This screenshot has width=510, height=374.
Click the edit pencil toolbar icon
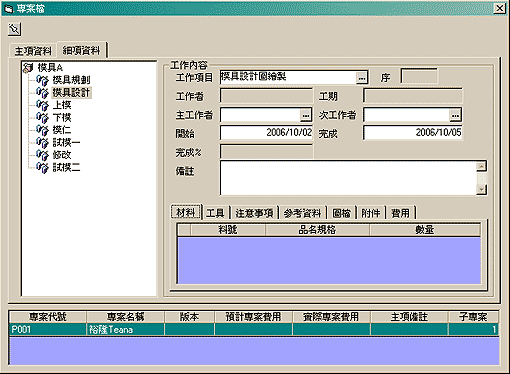point(14,29)
